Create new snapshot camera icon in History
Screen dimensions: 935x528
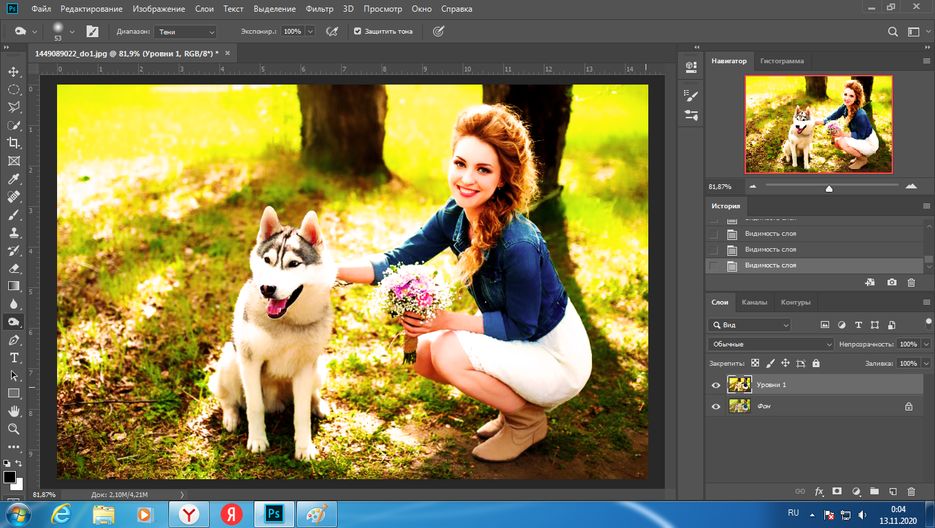point(891,282)
